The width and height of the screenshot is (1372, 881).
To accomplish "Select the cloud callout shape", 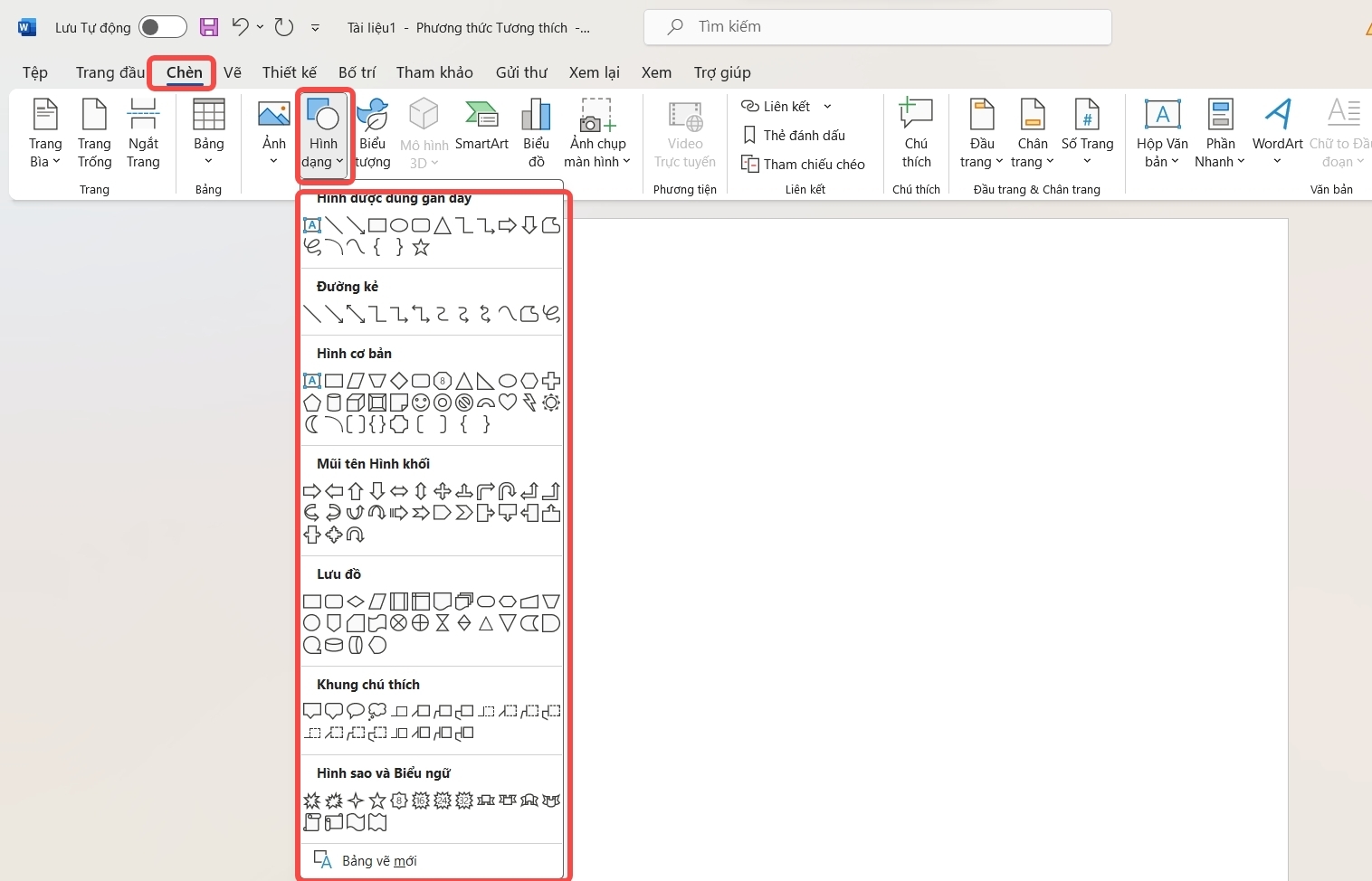I will (377, 712).
